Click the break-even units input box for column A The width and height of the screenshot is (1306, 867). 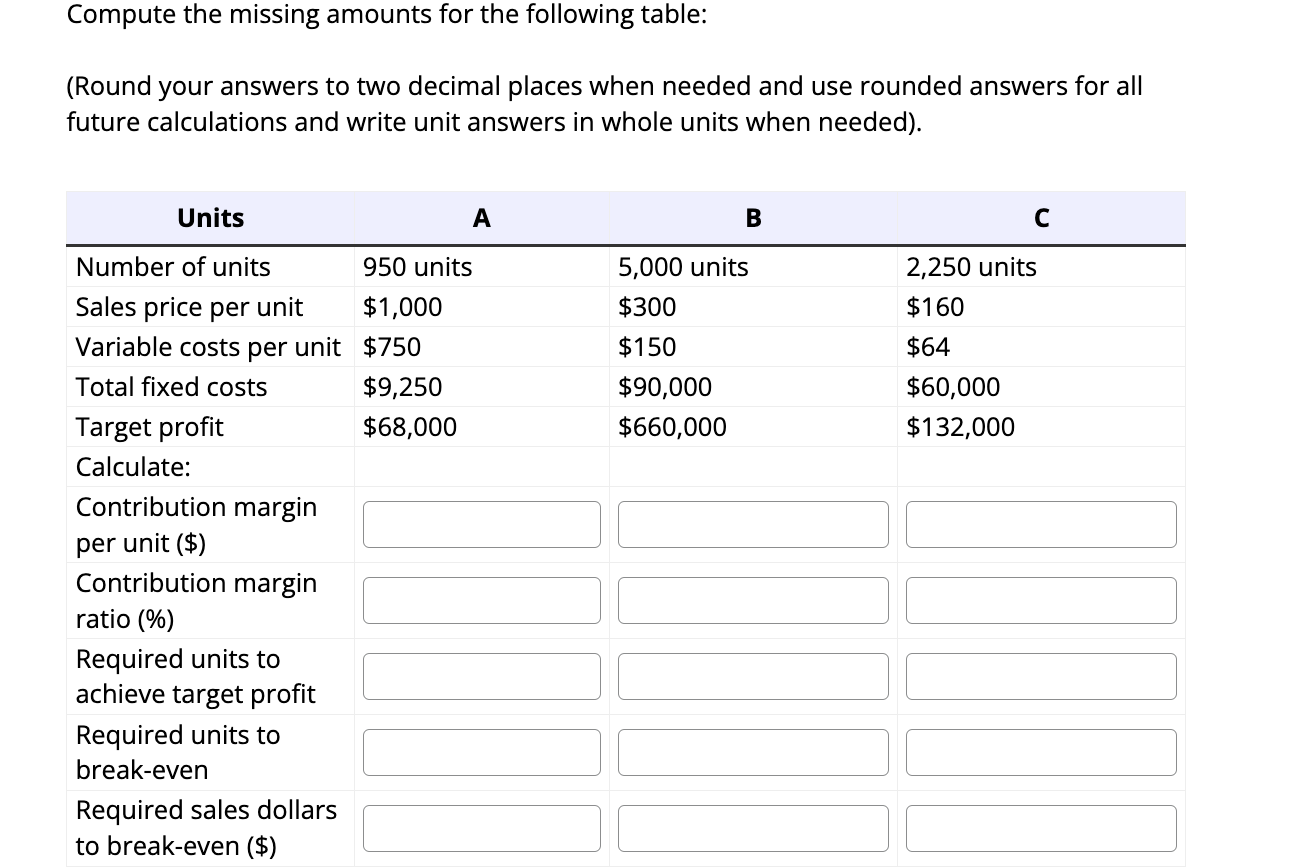coord(482,752)
